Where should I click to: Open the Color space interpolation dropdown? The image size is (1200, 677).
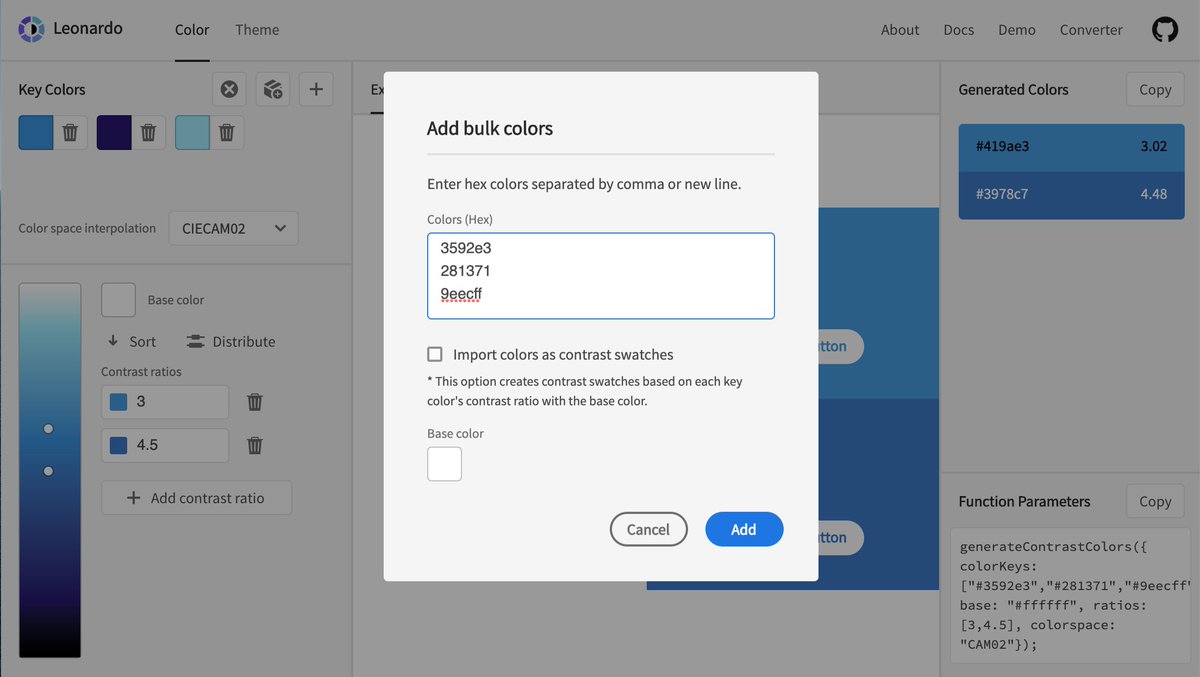(233, 228)
